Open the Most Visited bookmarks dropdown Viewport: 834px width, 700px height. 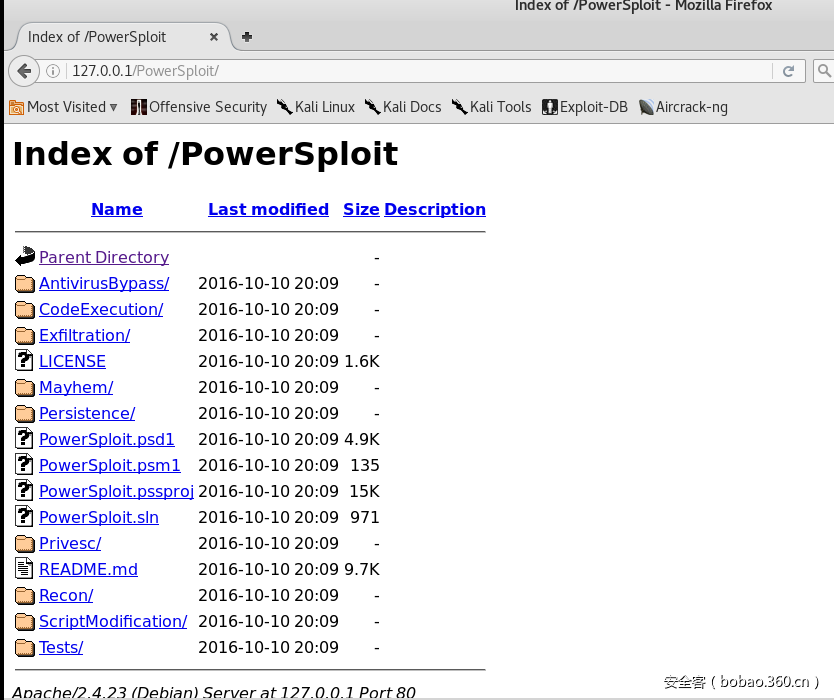click(x=64, y=107)
